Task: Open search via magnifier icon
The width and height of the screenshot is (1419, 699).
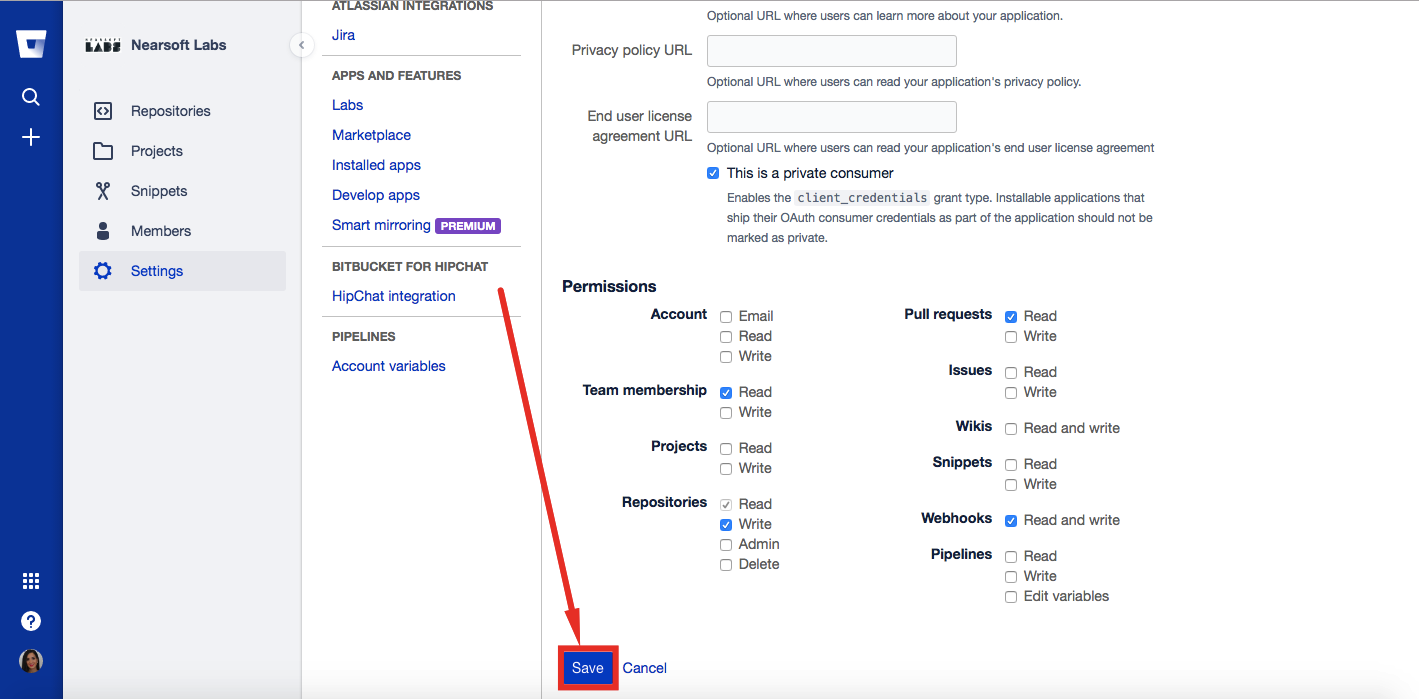Action: (31, 97)
